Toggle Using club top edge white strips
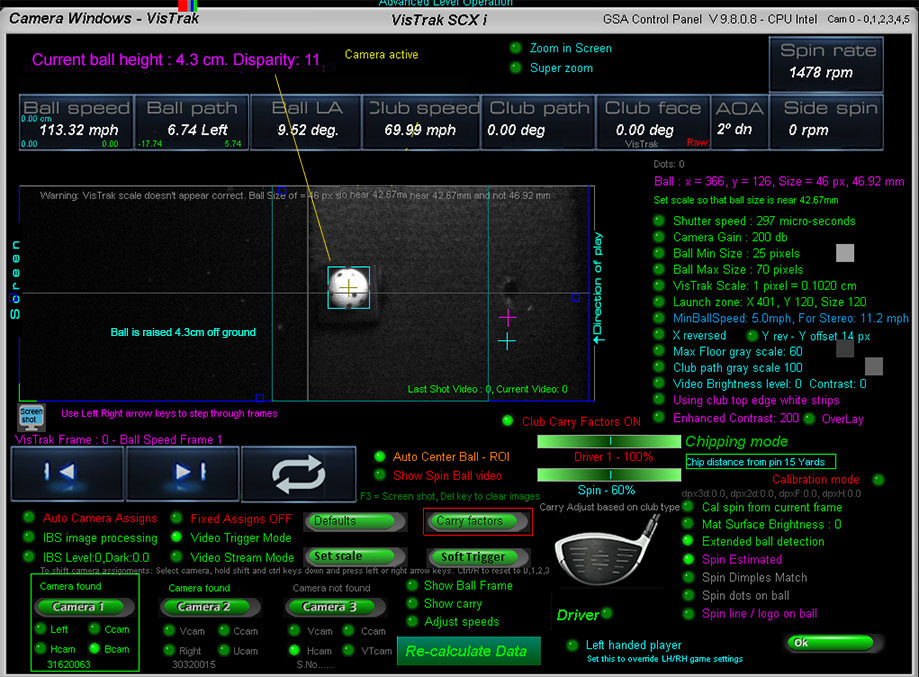919x677 pixels. pyautogui.click(x=659, y=400)
